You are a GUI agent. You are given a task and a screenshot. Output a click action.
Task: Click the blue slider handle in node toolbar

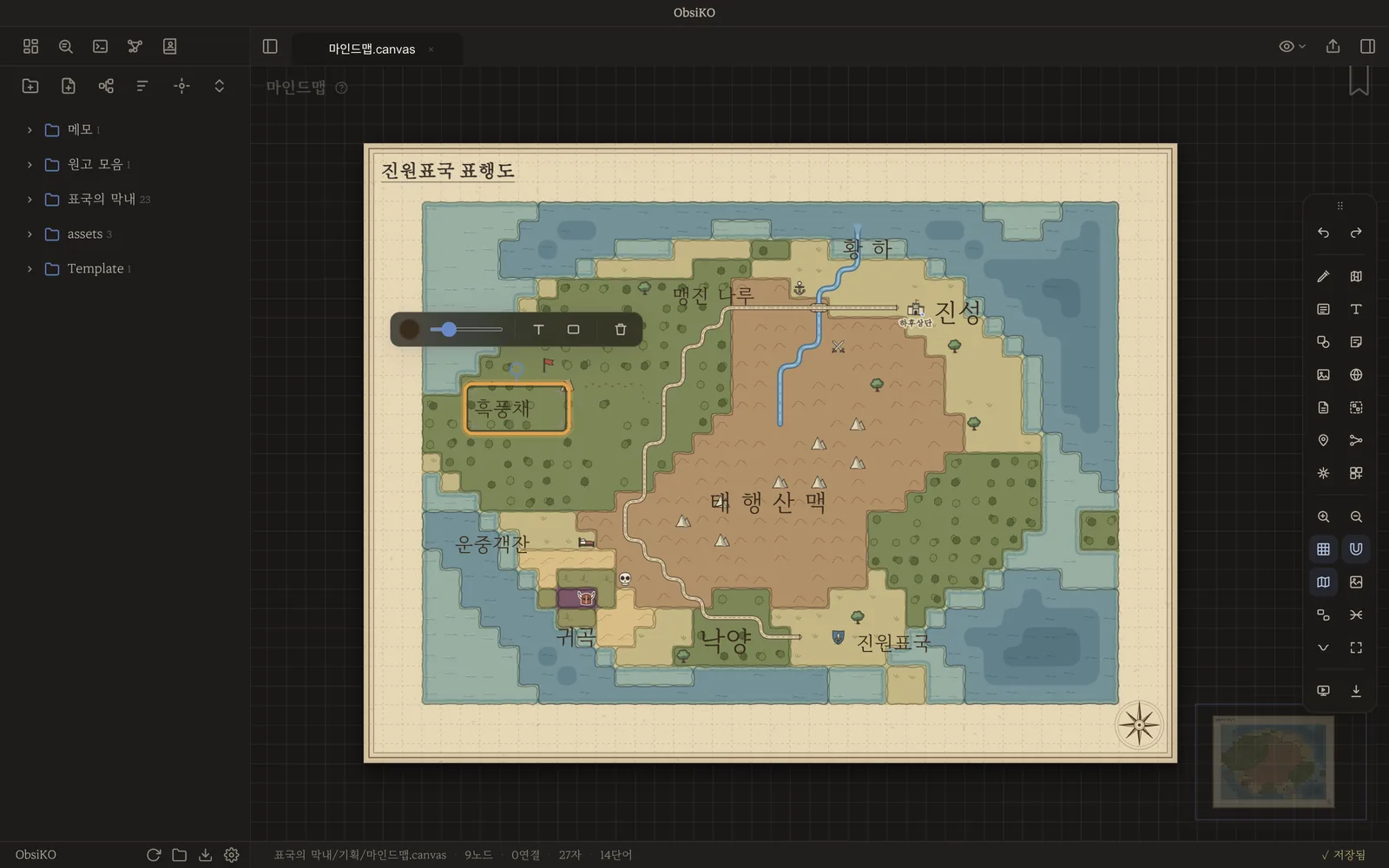tap(448, 329)
